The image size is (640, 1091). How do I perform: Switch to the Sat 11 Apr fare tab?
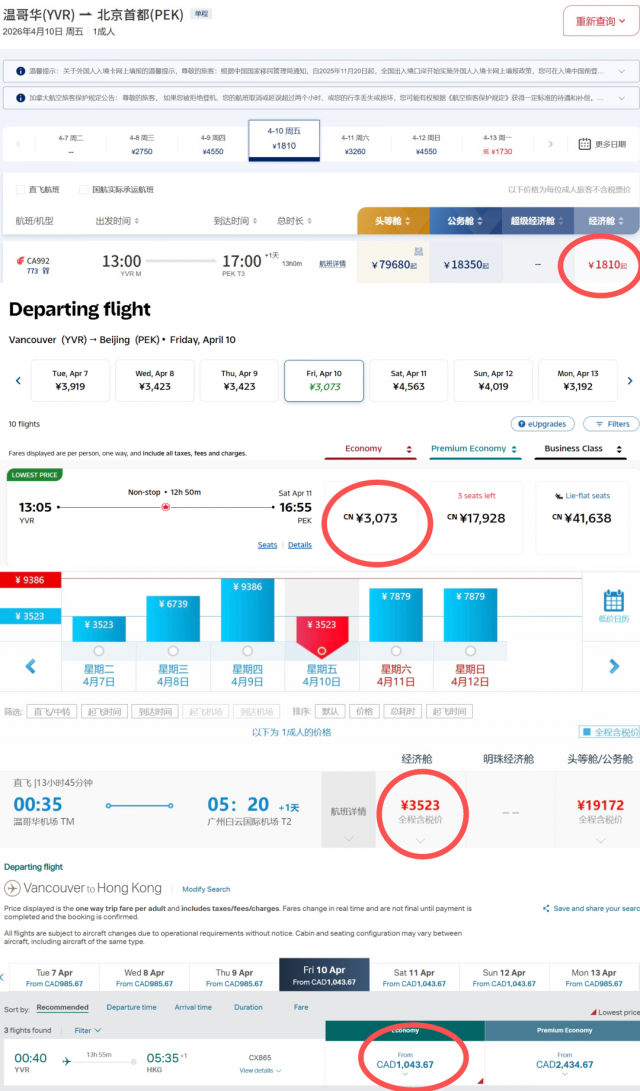tap(414, 977)
